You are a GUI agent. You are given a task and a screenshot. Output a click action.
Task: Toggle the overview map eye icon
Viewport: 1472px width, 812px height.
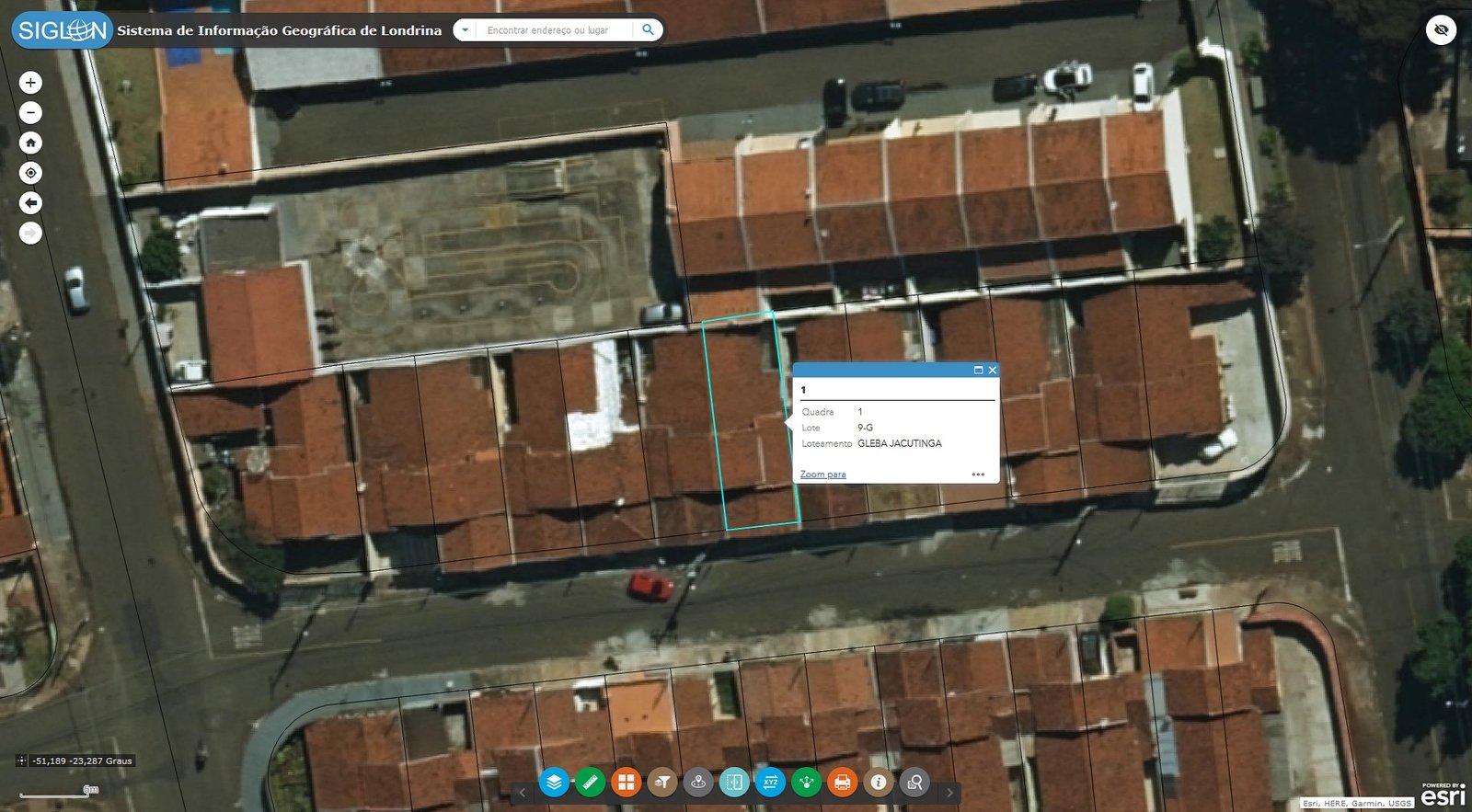(x=1441, y=30)
